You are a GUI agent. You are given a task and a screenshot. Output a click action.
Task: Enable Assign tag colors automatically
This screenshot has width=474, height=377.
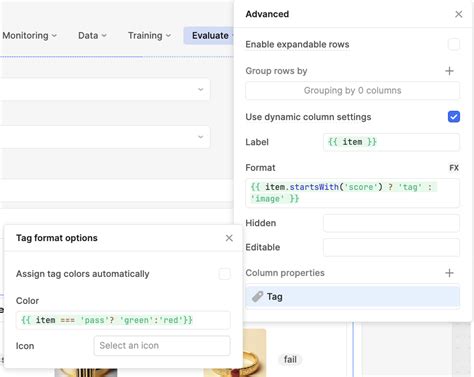click(224, 274)
